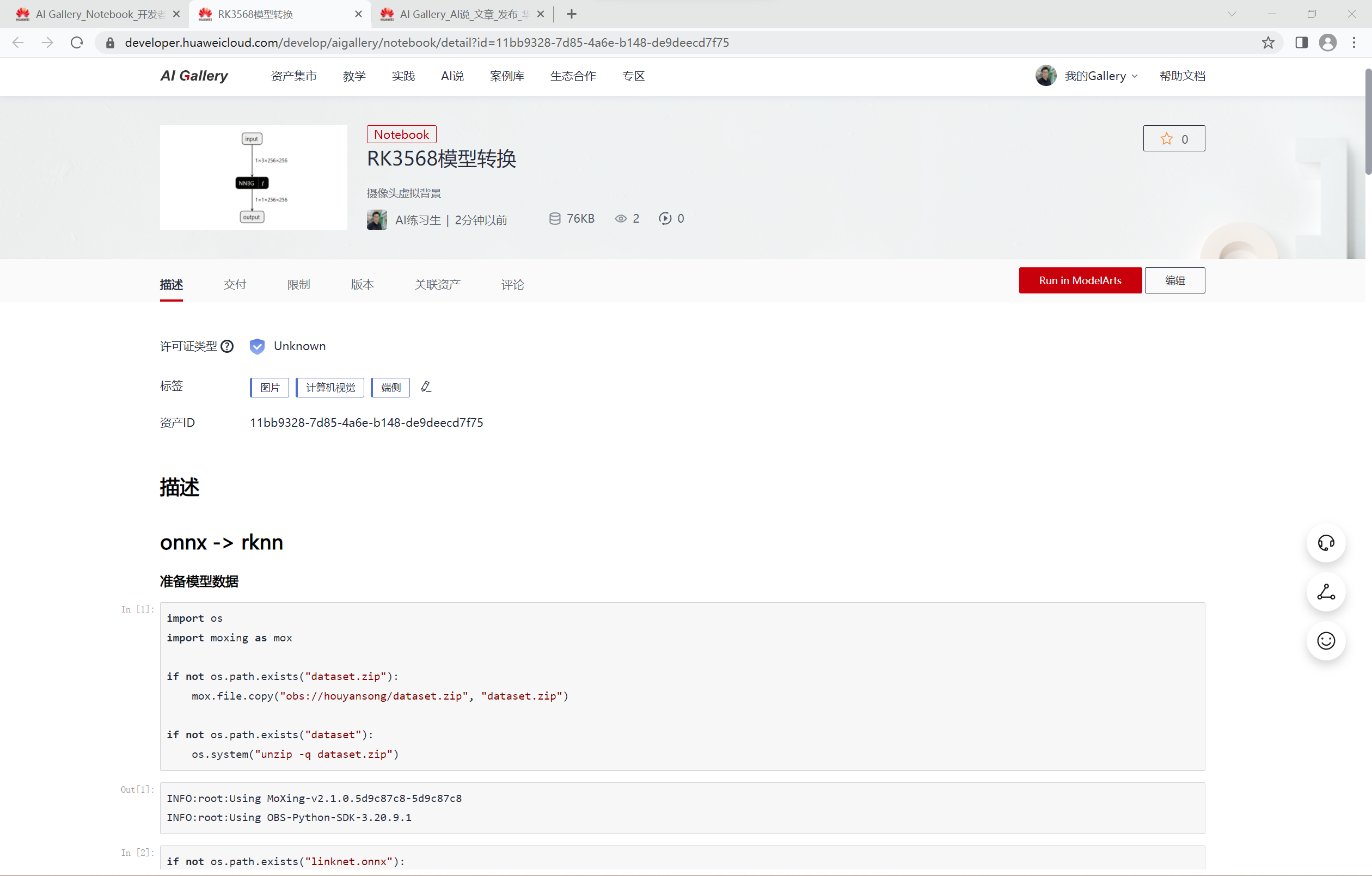1372x876 pixels.
Task: Click the notebook model diagram thumbnail
Action: click(253, 177)
